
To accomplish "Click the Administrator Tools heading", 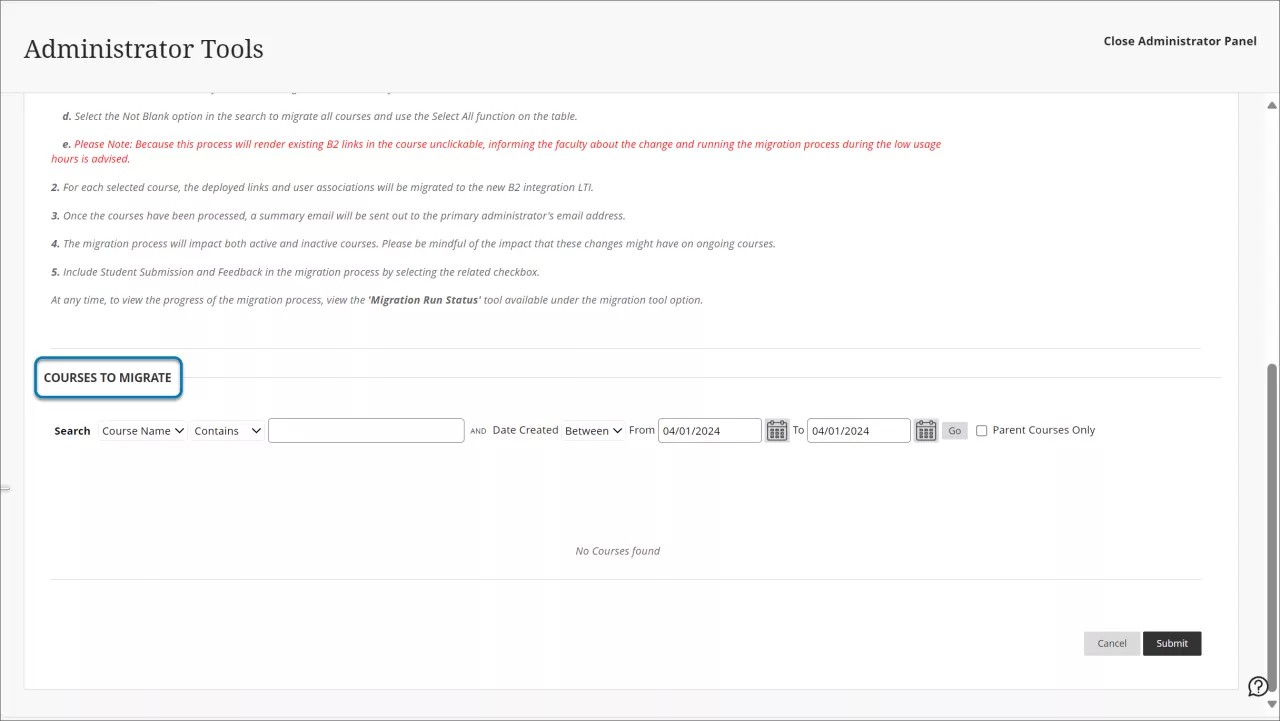I will [x=143, y=48].
